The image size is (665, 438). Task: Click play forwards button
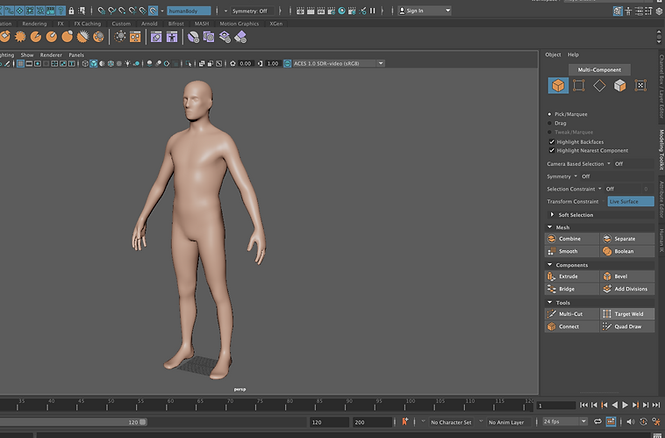[x=625, y=405]
